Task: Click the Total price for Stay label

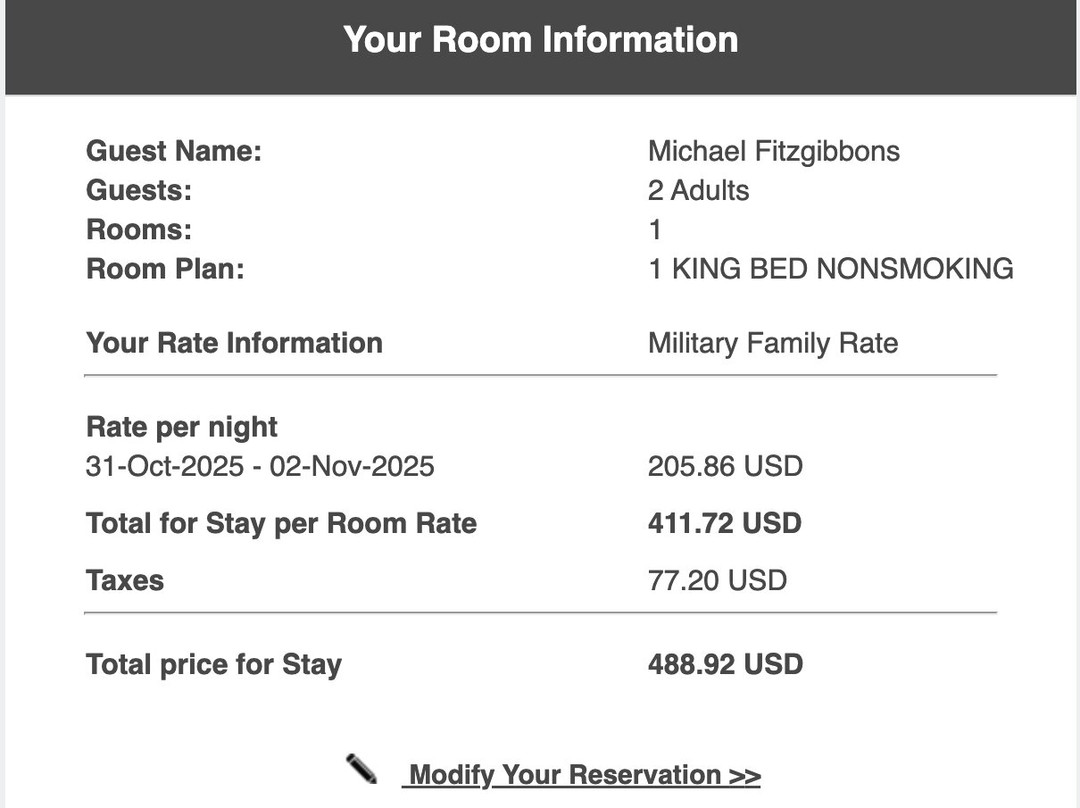Action: (x=214, y=664)
